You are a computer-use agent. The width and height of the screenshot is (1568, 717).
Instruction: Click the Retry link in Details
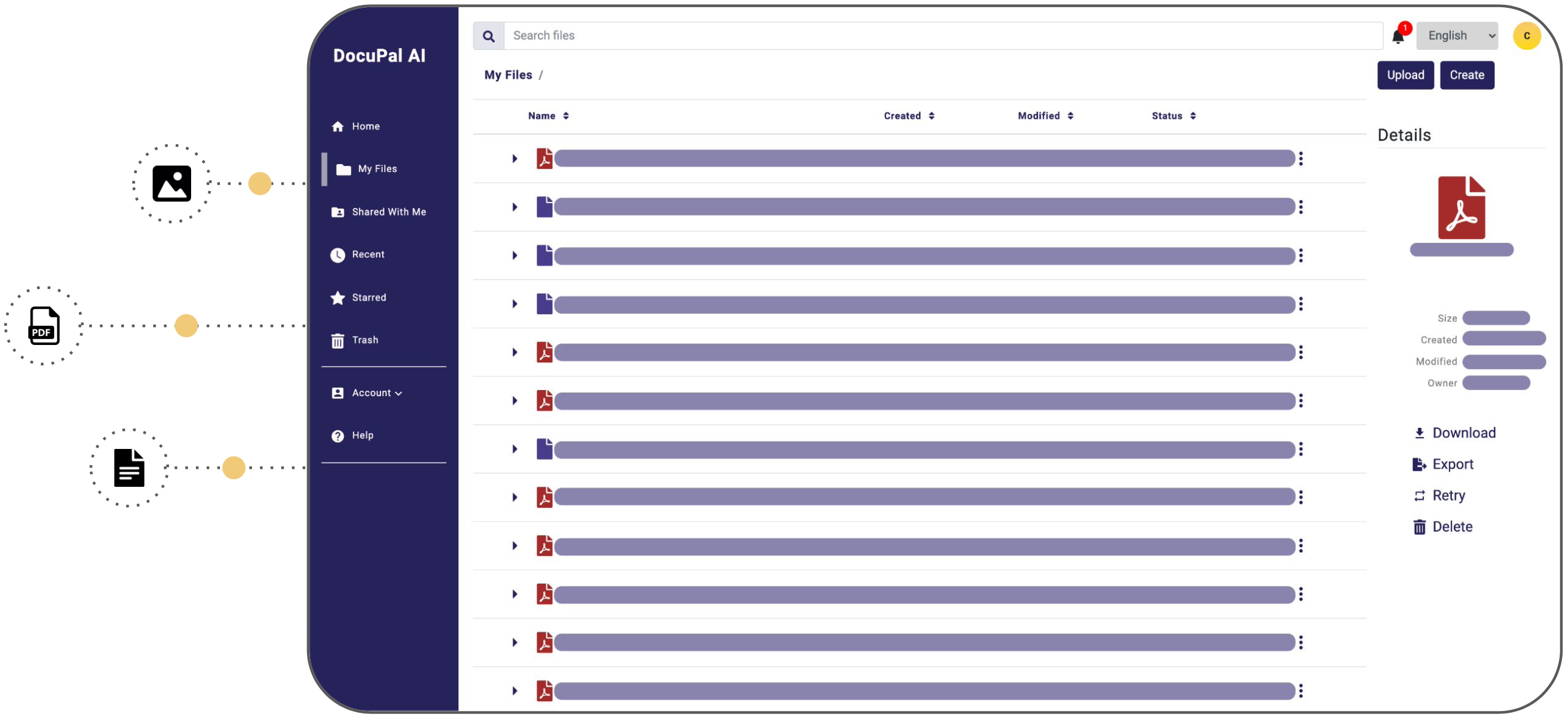coord(1448,496)
